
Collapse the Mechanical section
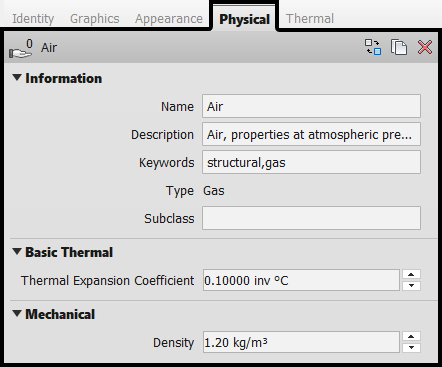(17, 314)
